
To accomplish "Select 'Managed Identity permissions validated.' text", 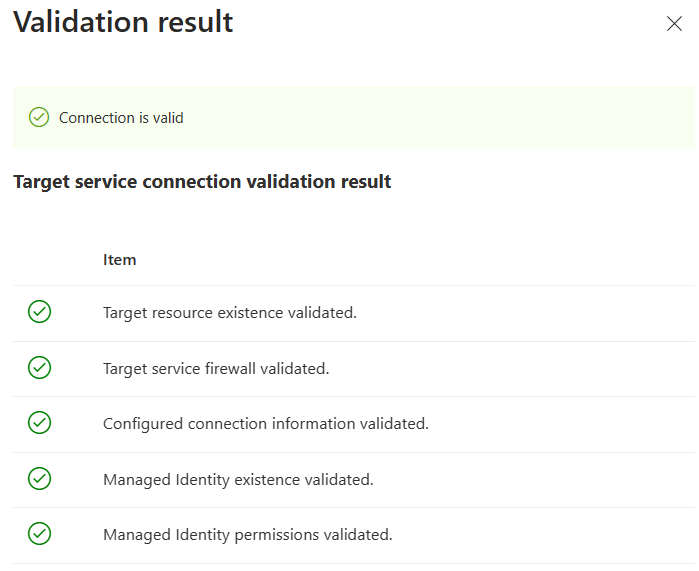I will point(247,535).
